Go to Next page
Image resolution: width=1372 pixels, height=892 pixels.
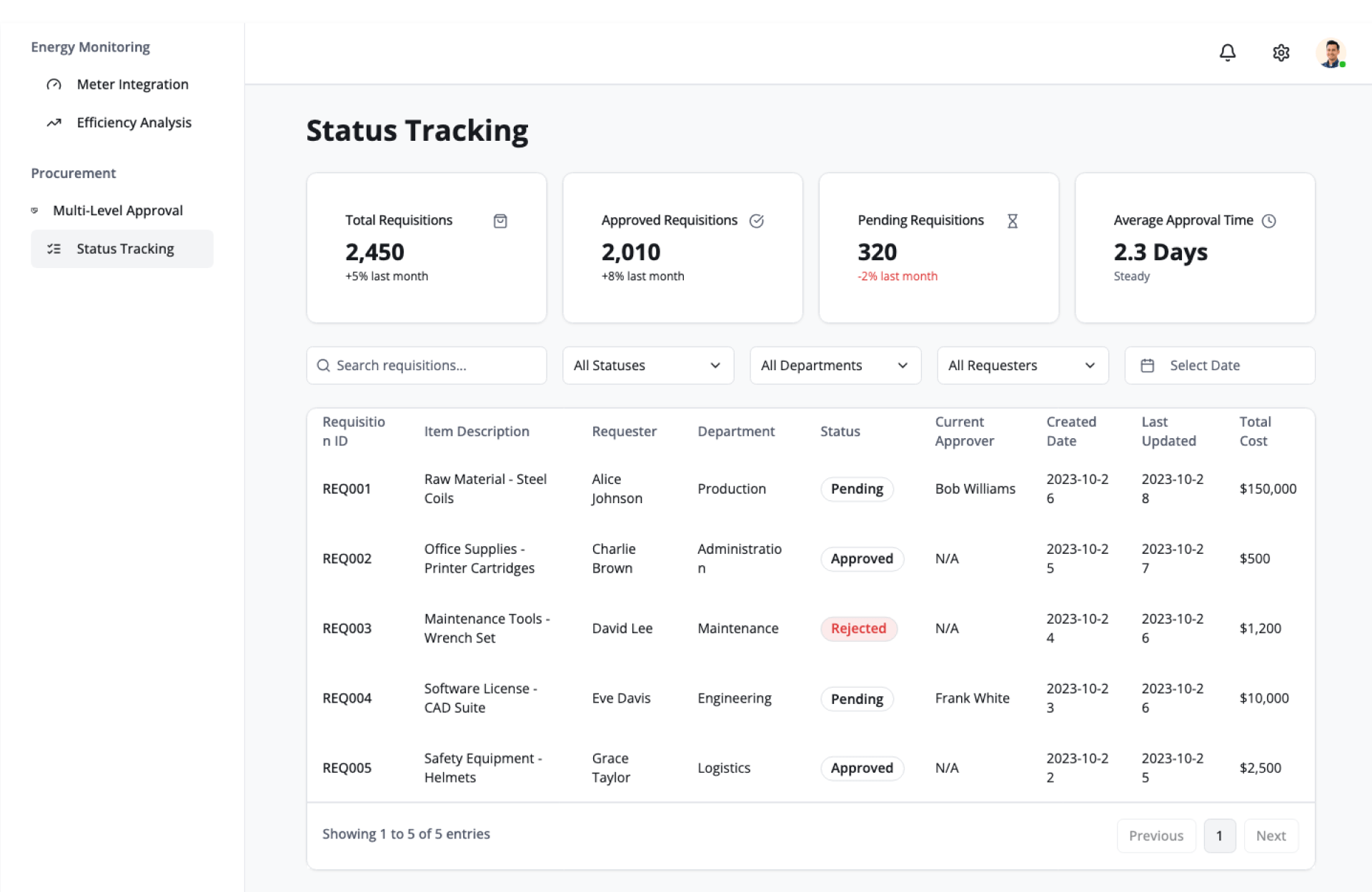1271,836
